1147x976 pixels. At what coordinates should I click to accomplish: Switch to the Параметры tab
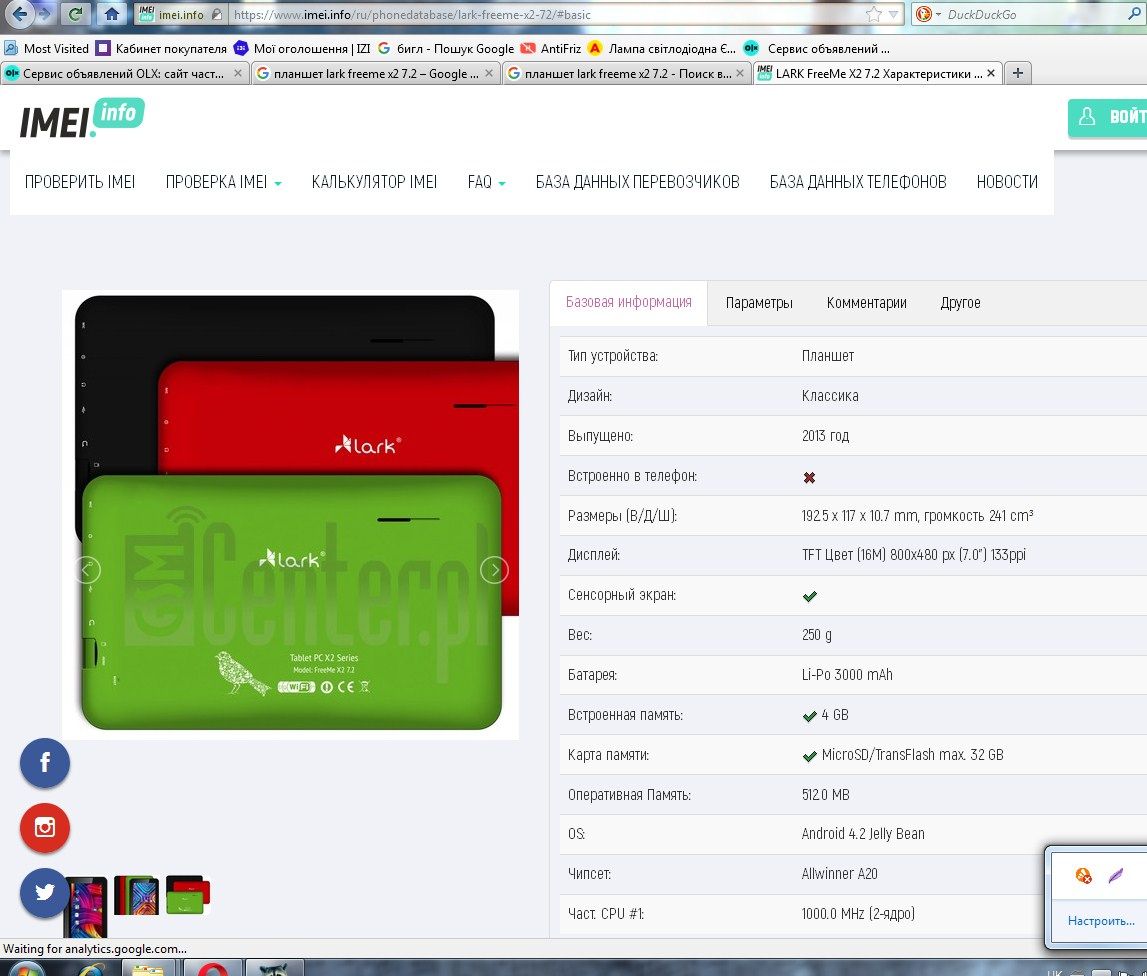[x=759, y=303]
